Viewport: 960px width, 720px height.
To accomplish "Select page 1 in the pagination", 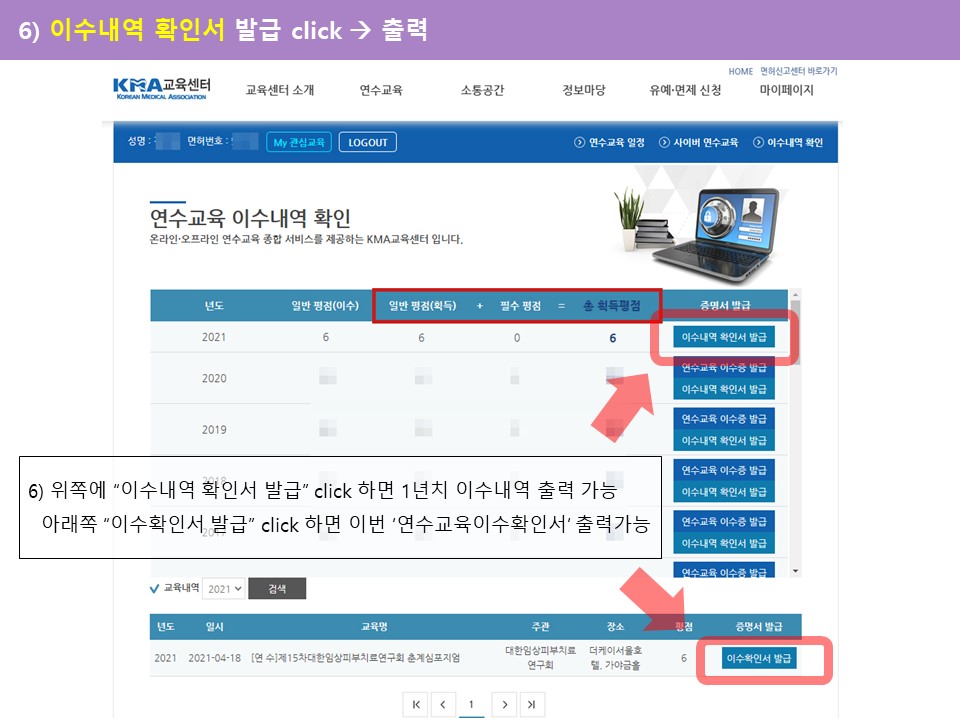I will click(x=471, y=705).
